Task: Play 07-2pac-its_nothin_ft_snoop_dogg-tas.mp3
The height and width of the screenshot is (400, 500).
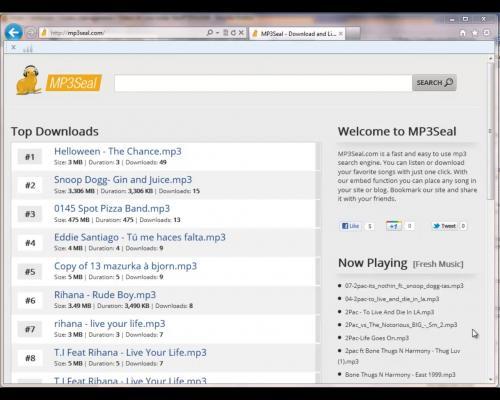Action: coord(404,286)
